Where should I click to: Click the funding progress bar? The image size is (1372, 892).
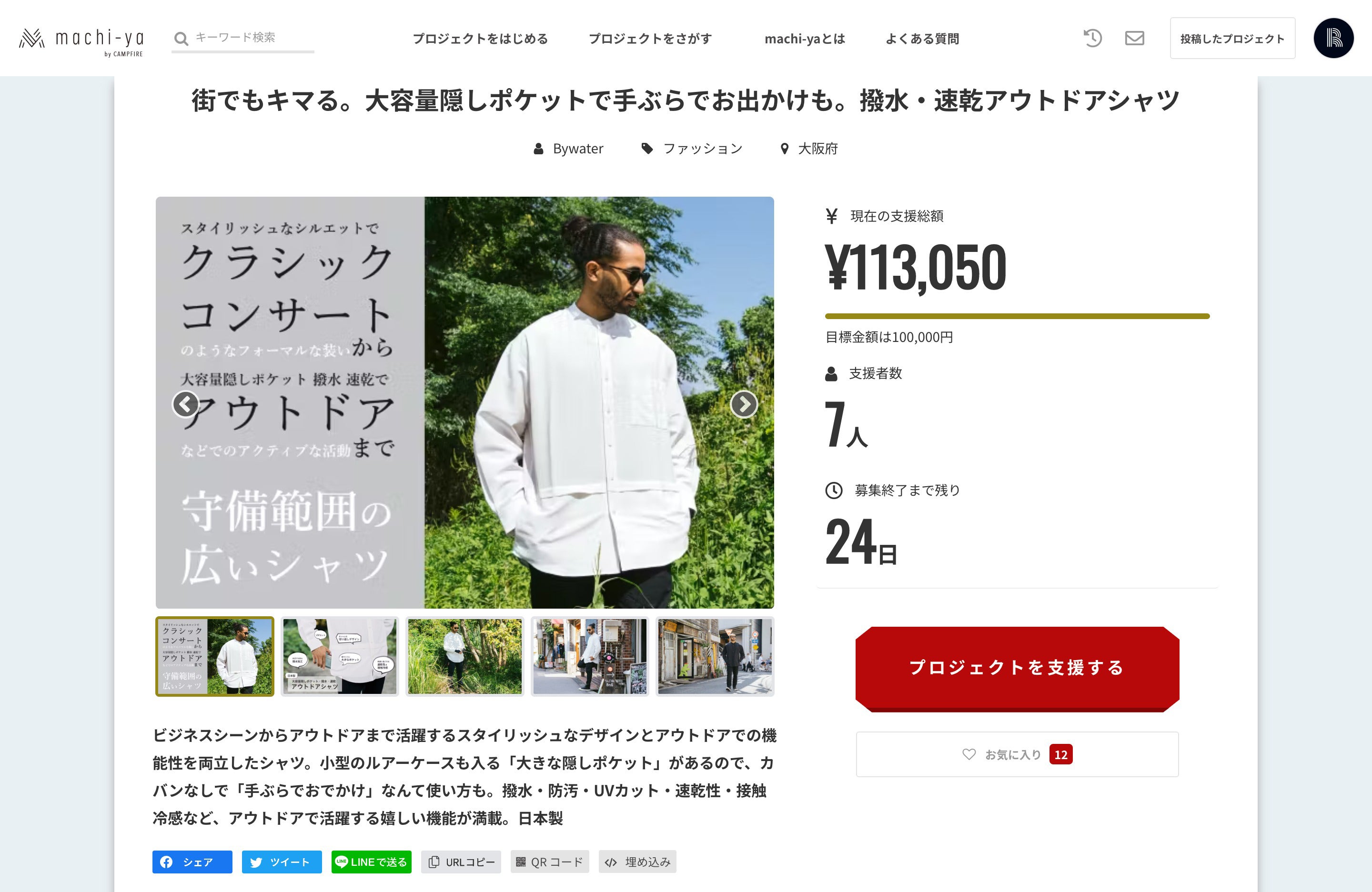coord(1017,316)
